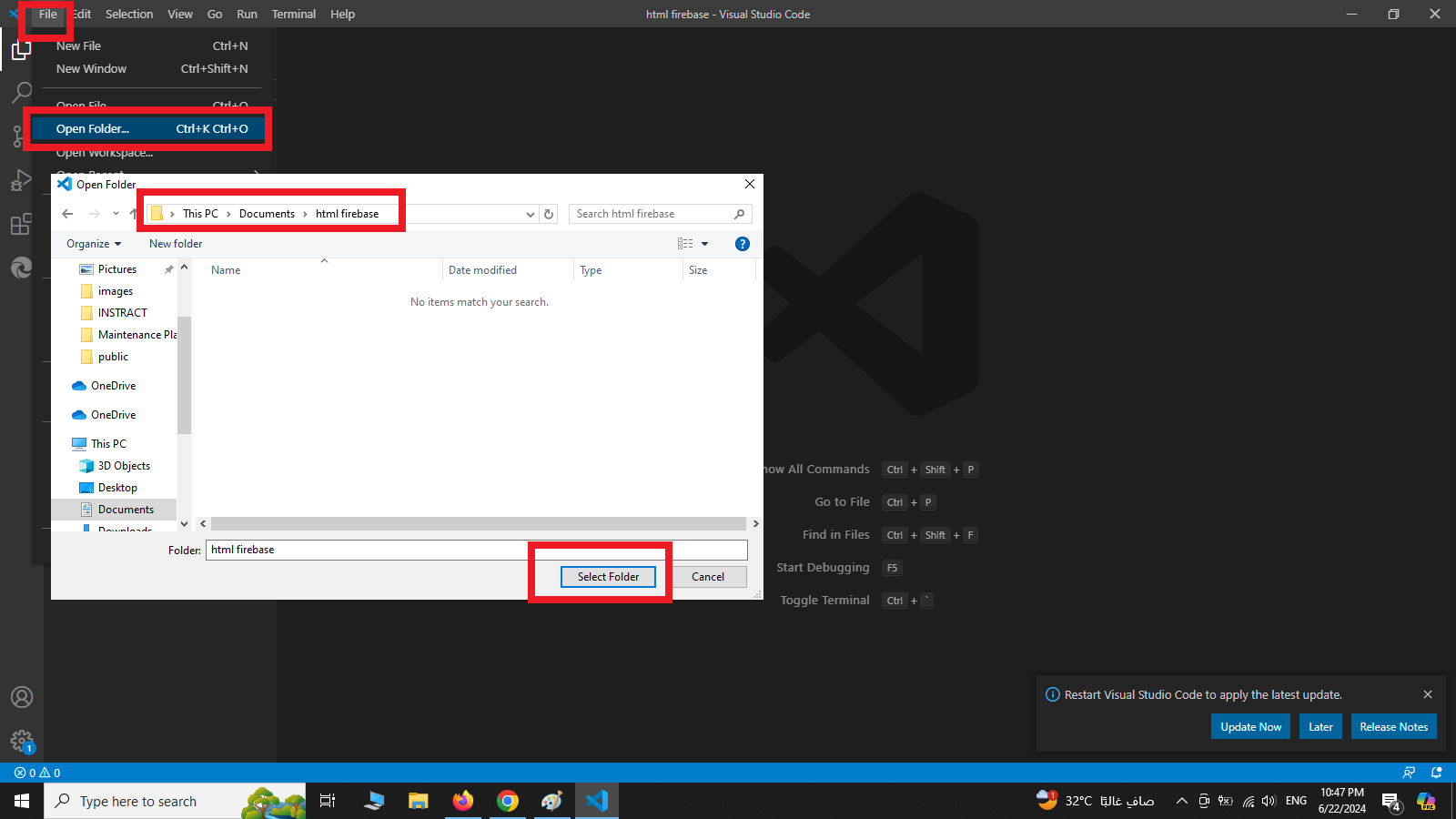Unpin Pictures using its pin icon
The image size is (1456, 819).
pyautogui.click(x=168, y=268)
